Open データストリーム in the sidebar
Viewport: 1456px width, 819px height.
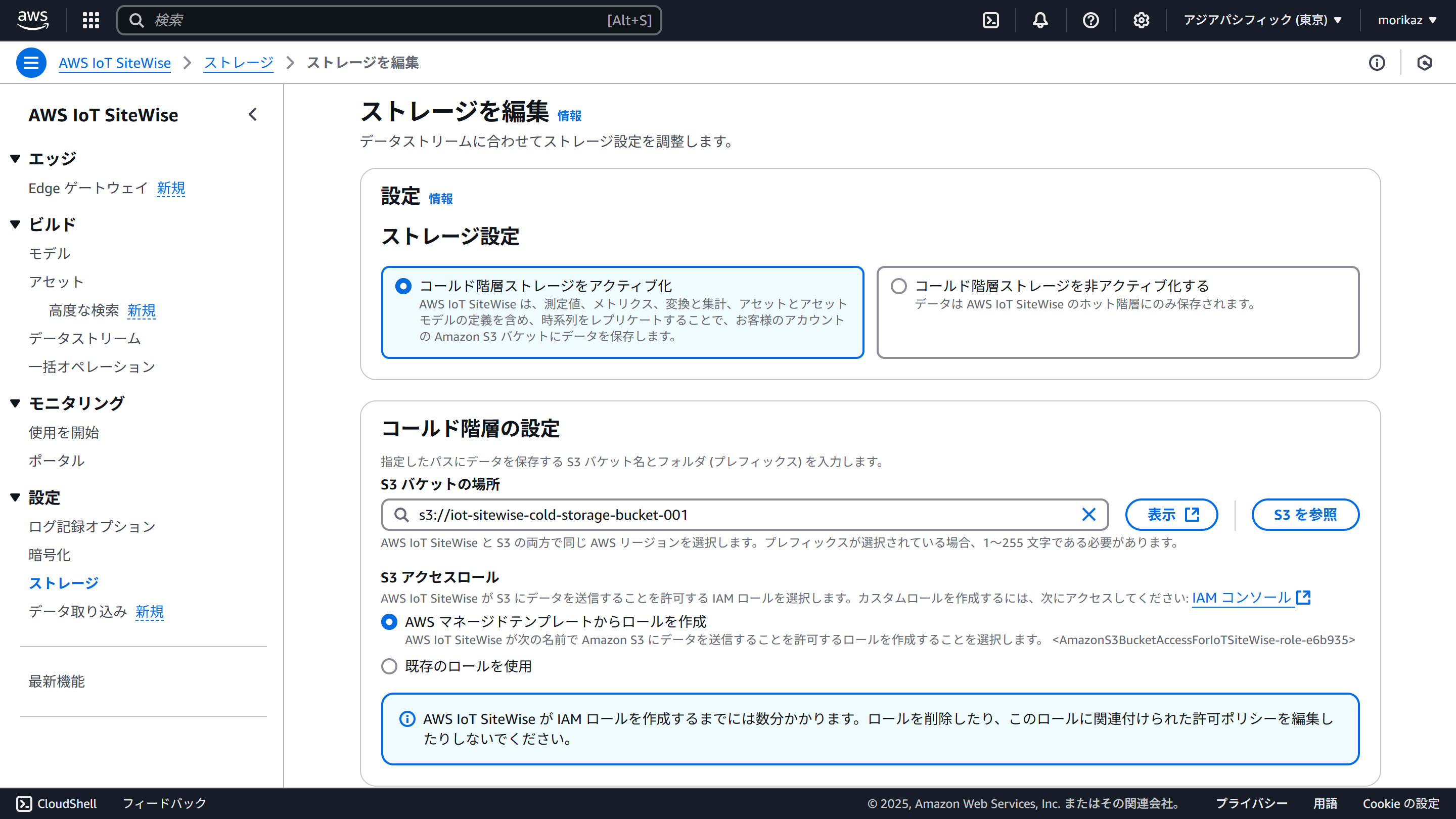pyautogui.click(x=85, y=339)
